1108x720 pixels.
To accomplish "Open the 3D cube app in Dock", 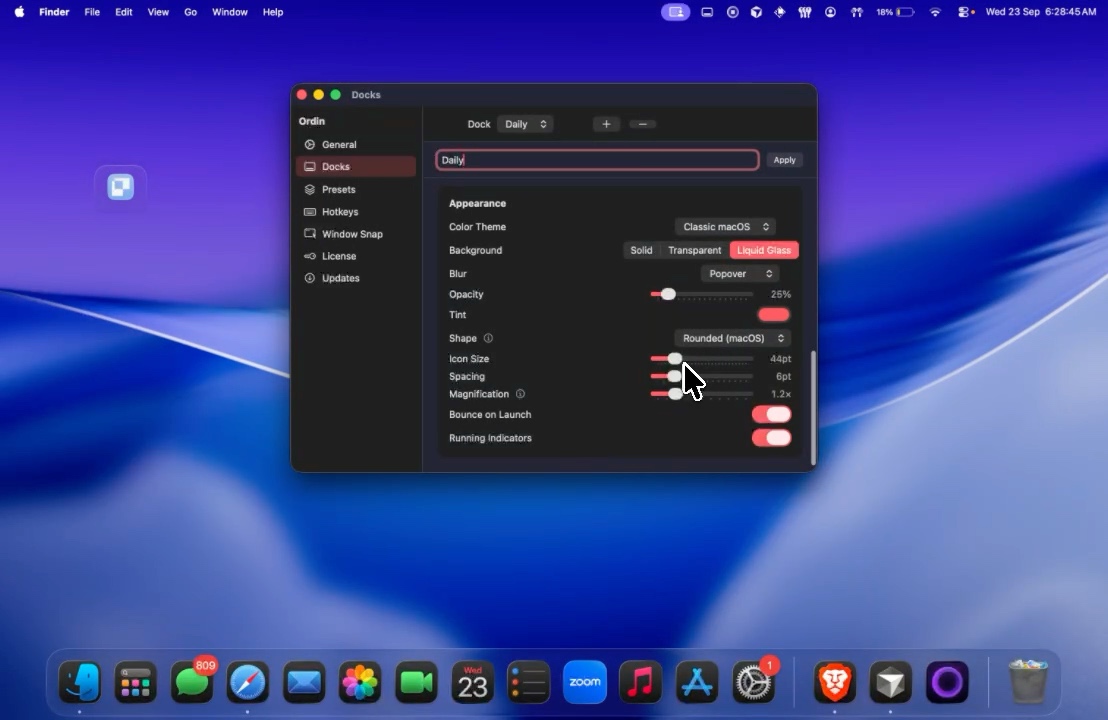I will click(x=890, y=683).
